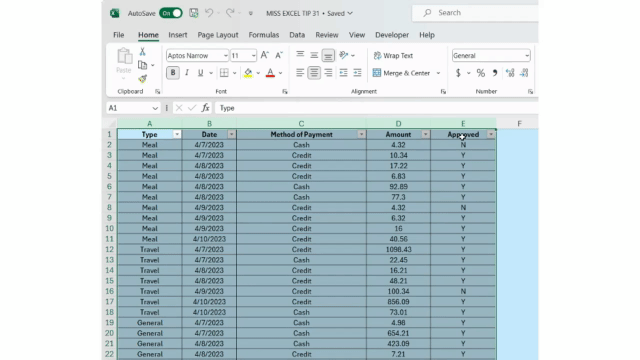The height and width of the screenshot is (360, 640).
Task: Click Wrap Text
Action: click(x=393, y=56)
